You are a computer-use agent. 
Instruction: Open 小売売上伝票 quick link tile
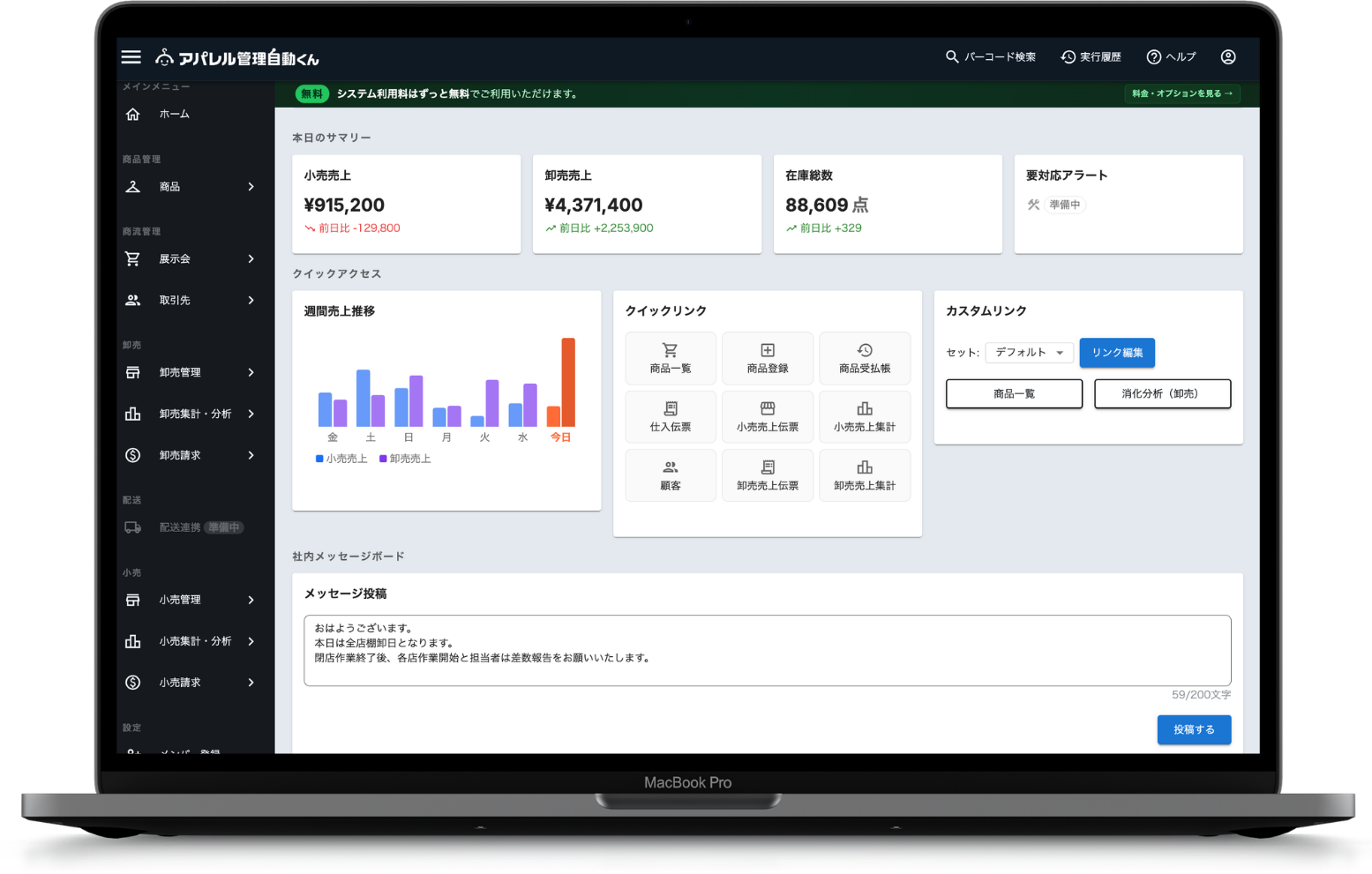pyautogui.click(x=768, y=417)
